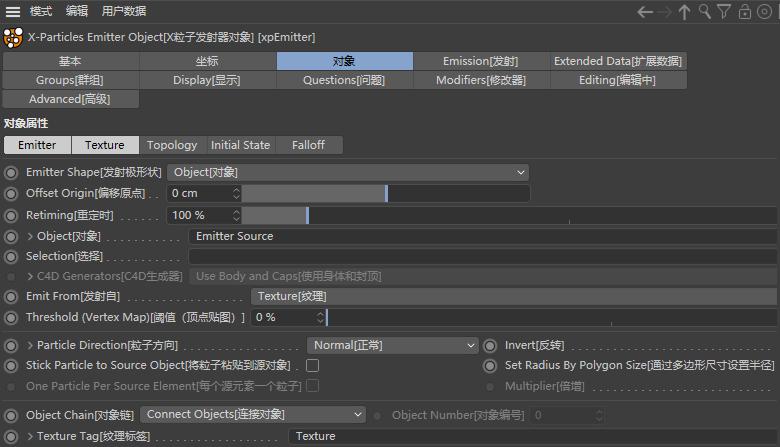Image resolution: width=780 pixels, height=447 pixels.
Task: Open Emit From Texture dropdown
Action: pos(514,296)
